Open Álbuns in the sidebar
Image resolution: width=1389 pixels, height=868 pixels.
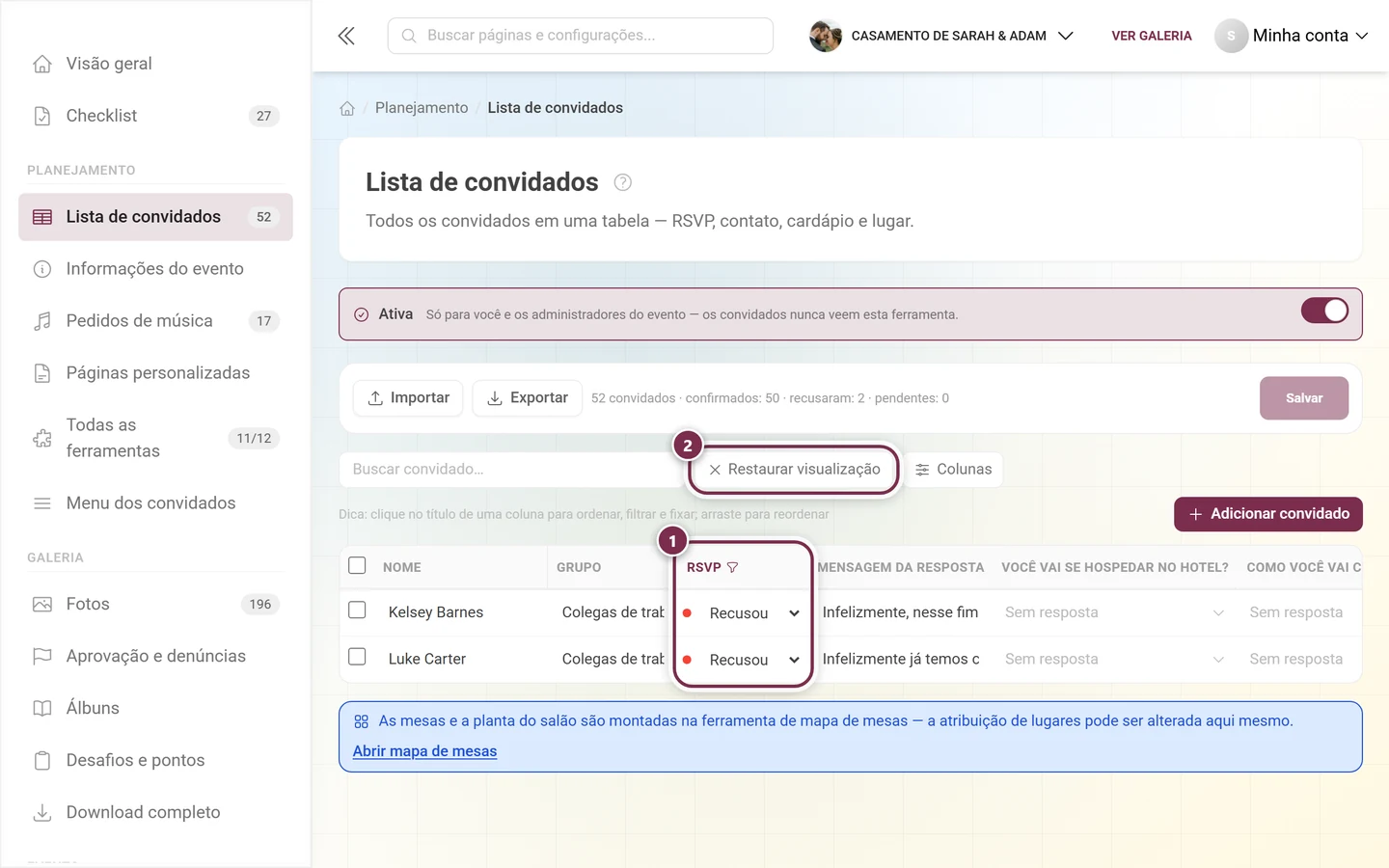click(x=155, y=709)
